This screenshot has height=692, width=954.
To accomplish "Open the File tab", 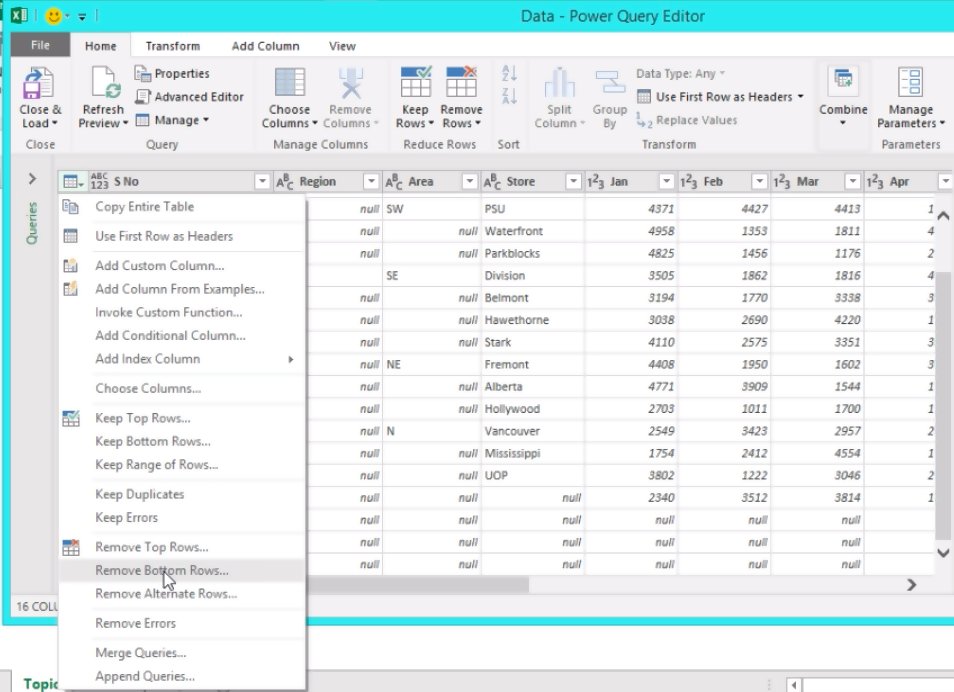I will pos(40,45).
